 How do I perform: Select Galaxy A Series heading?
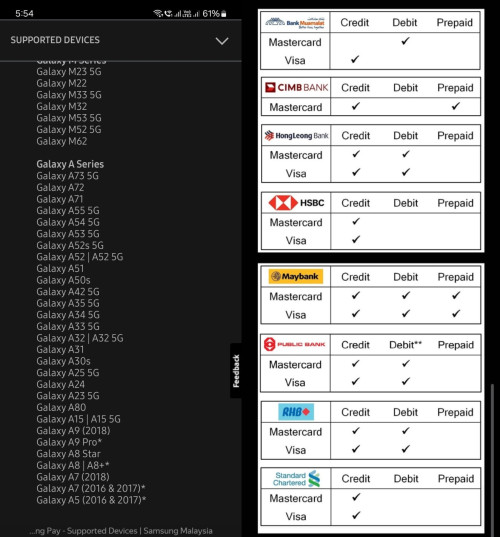pos(70,164)
